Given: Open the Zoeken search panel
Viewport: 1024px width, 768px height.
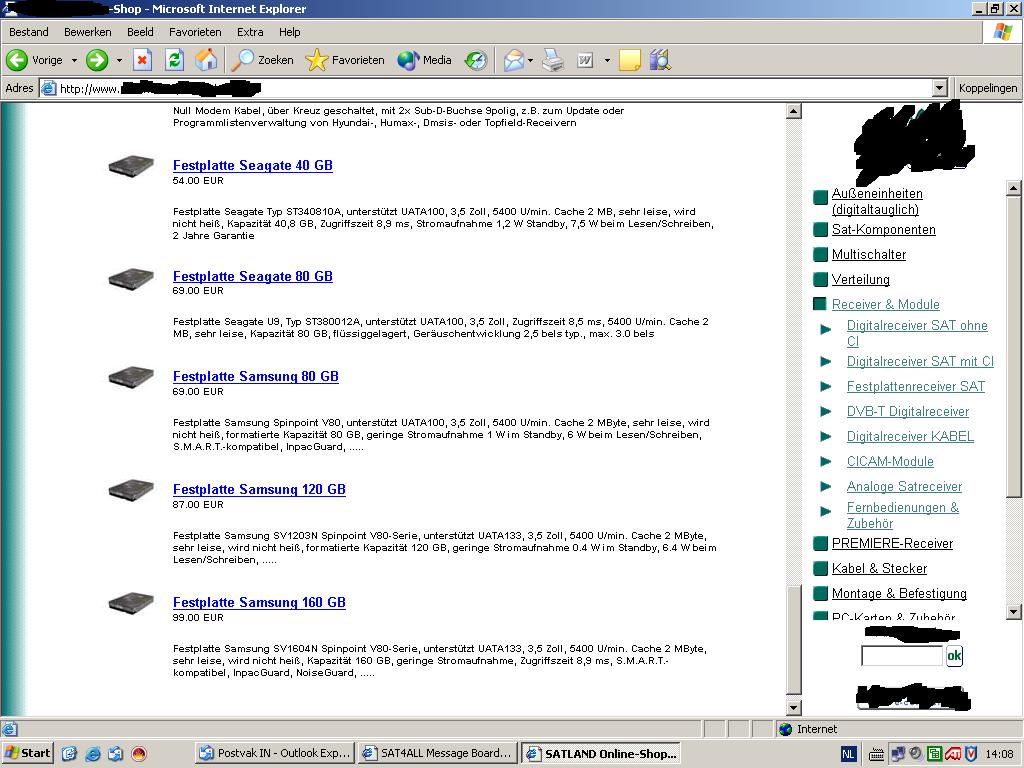Looking at the screenshot, I should (x=263, y=60).
